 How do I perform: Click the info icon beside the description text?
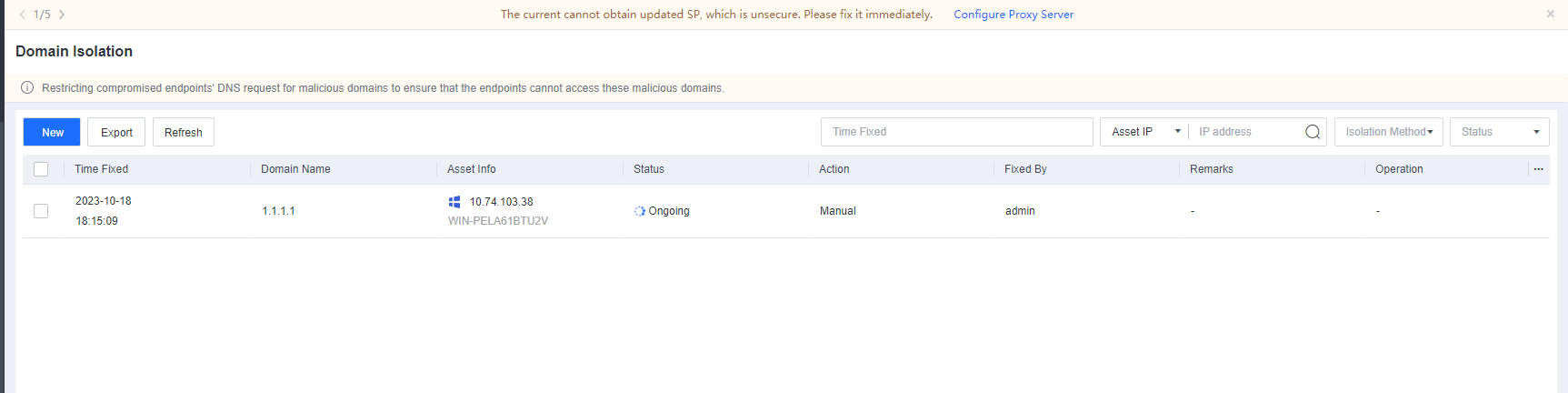coord(27,88)
